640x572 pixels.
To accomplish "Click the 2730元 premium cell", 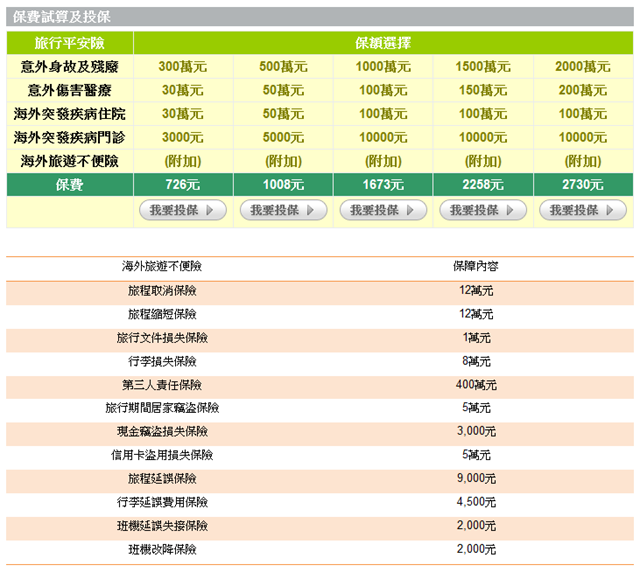I will tap(583, 185).
